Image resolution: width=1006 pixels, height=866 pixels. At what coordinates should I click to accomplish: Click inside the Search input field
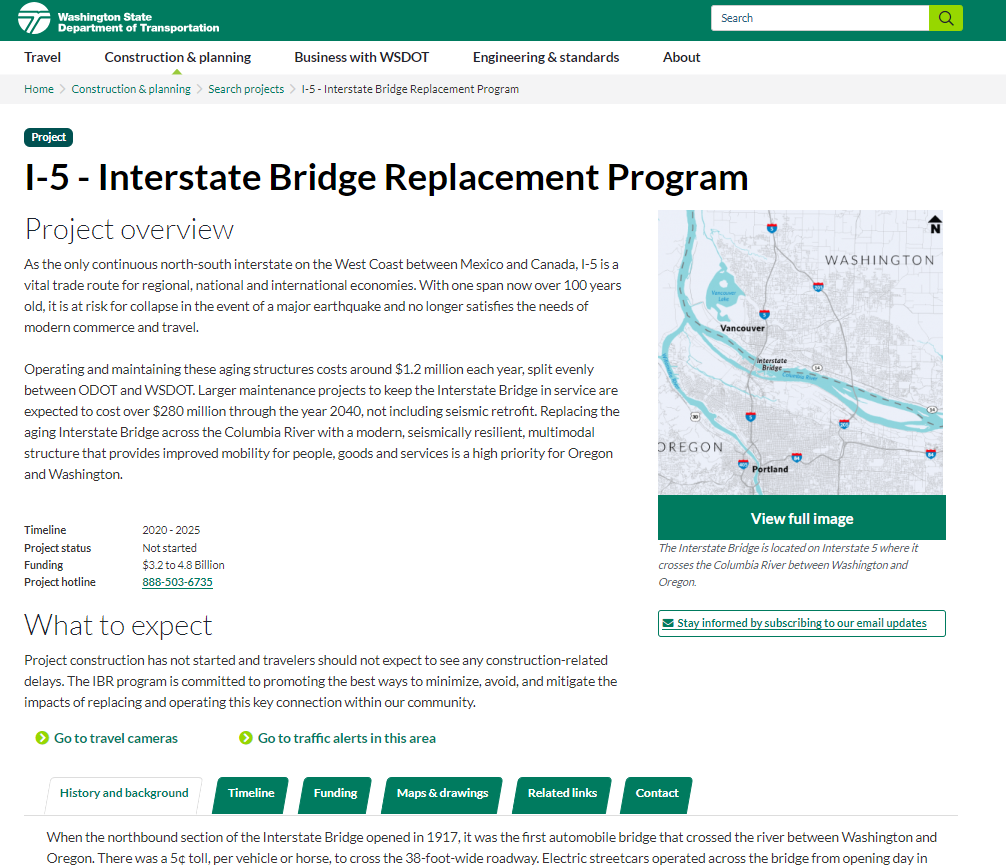pyautogui.click(x=820, y=18)
